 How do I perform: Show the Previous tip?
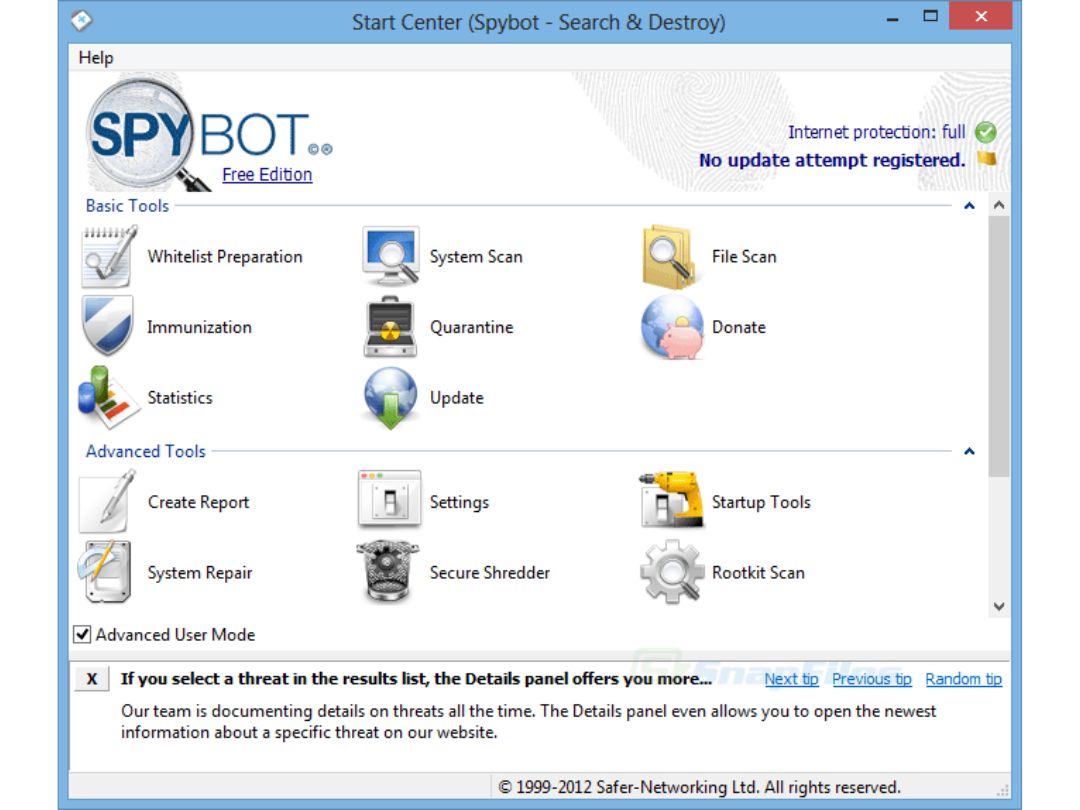(x=871, y=679)
